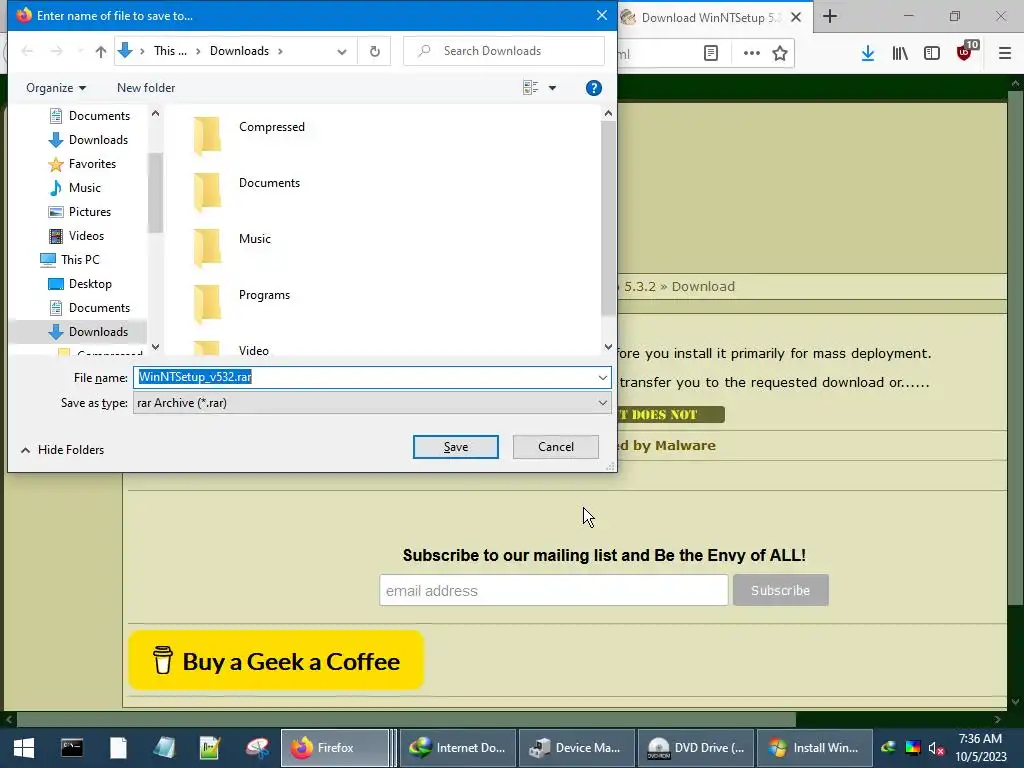
Task: Switch to DVD Drive taskbar item
Action: coord(696,748)
